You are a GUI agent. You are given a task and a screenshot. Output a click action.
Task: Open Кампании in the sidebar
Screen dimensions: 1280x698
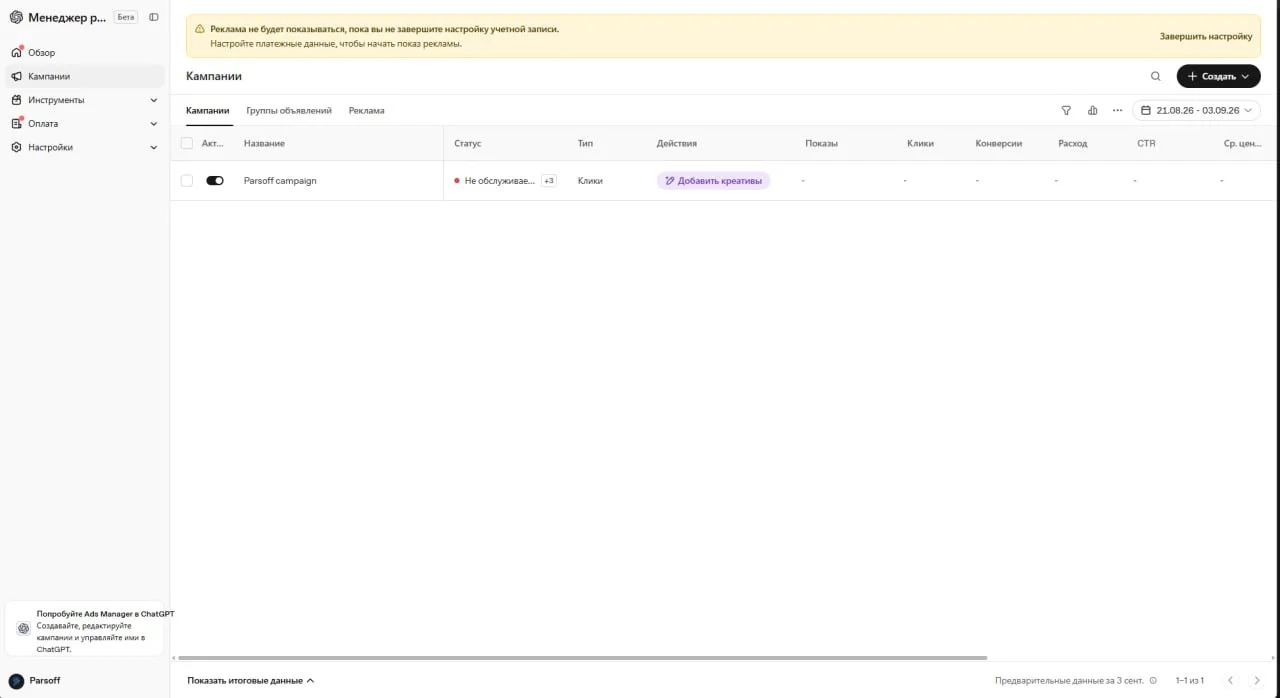coord(85,76)
